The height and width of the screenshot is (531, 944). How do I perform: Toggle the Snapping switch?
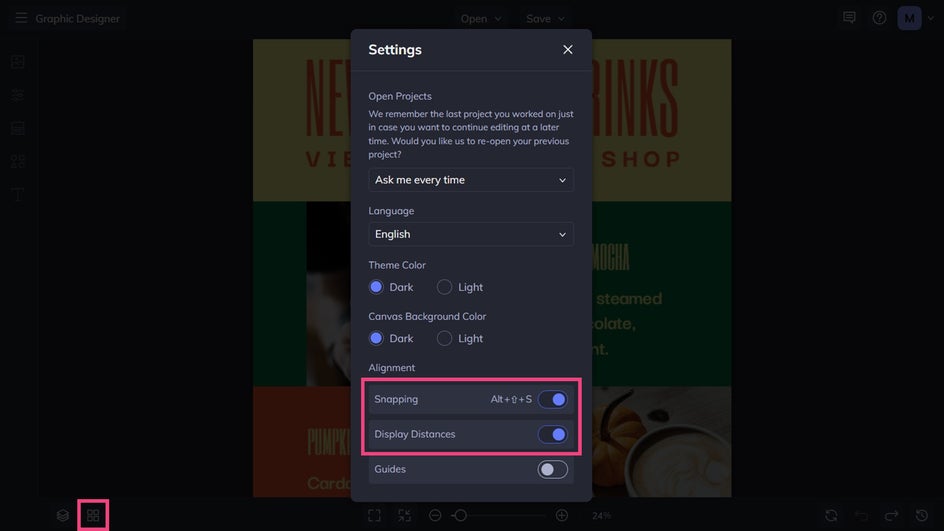pyautogui.click(x=553, y=399)
